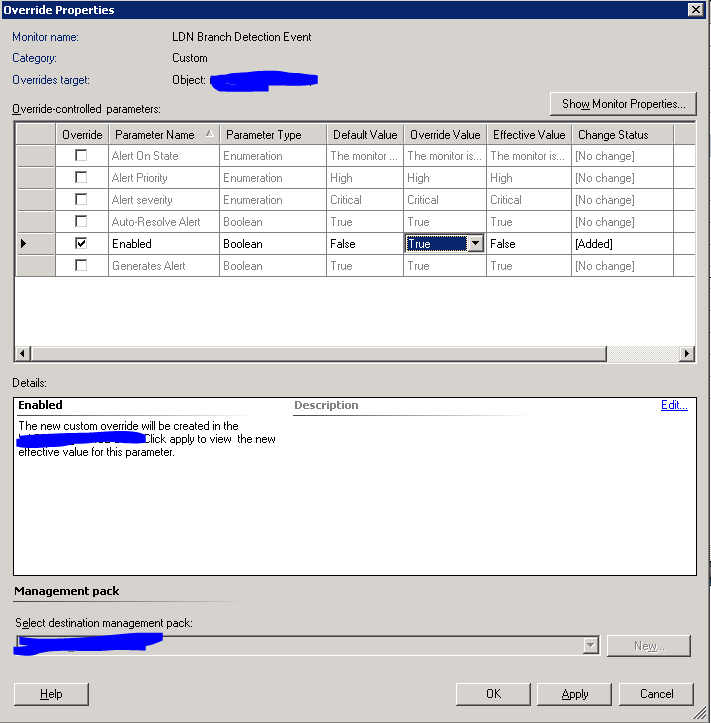Viewport: 711px width, 723px height.
Task: Click the Enabled row 'False' effective value cell
Action: tap(529, 244)
